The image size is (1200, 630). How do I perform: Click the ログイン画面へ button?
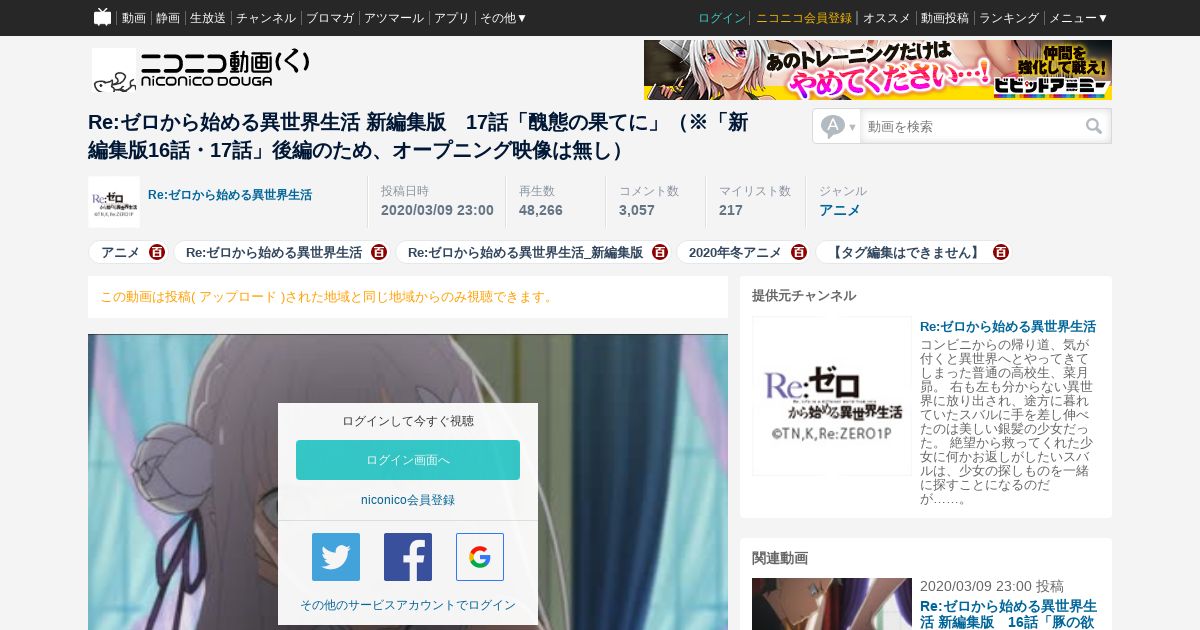click(x=408, y=460)
